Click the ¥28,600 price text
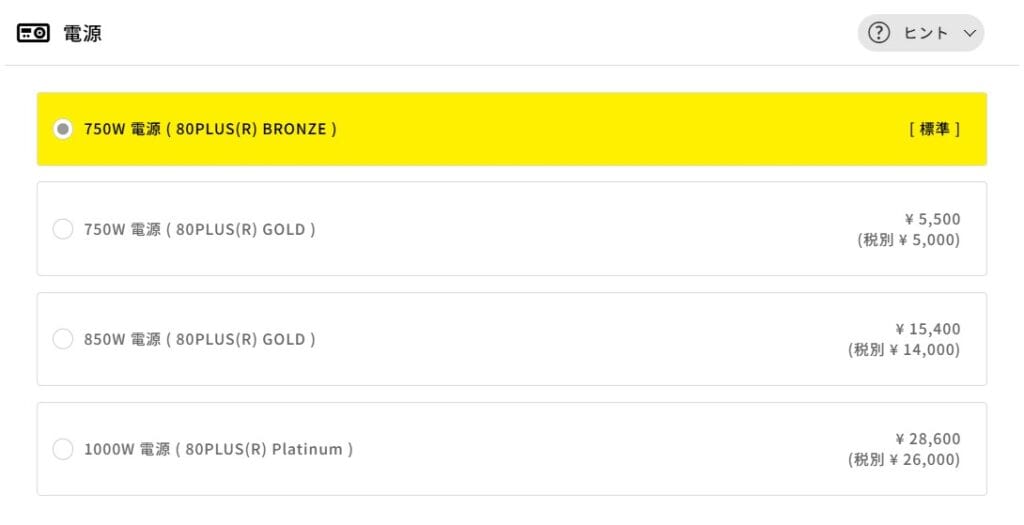 point(927,439)
